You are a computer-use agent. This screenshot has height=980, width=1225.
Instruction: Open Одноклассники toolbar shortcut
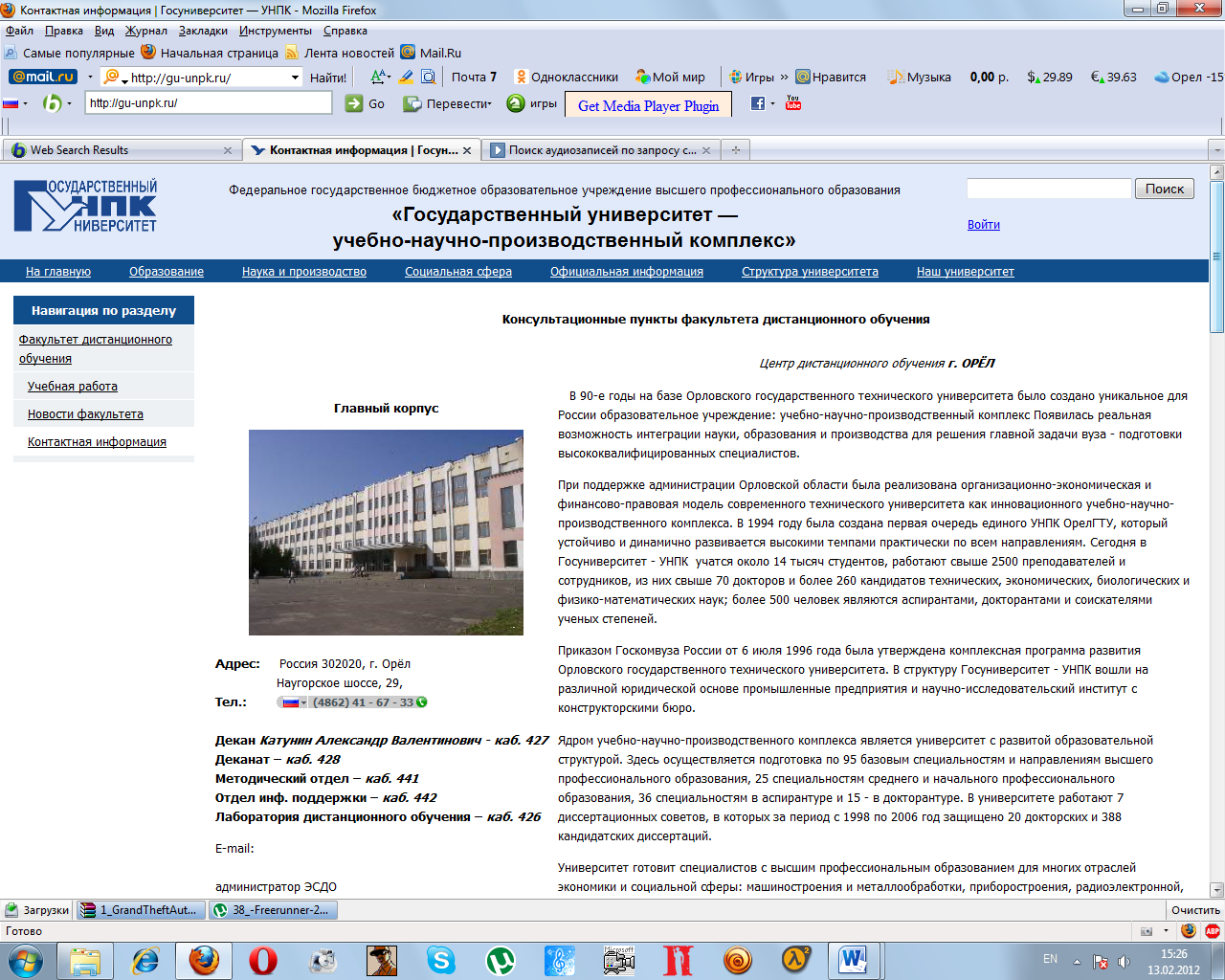(x=567, y=77)
